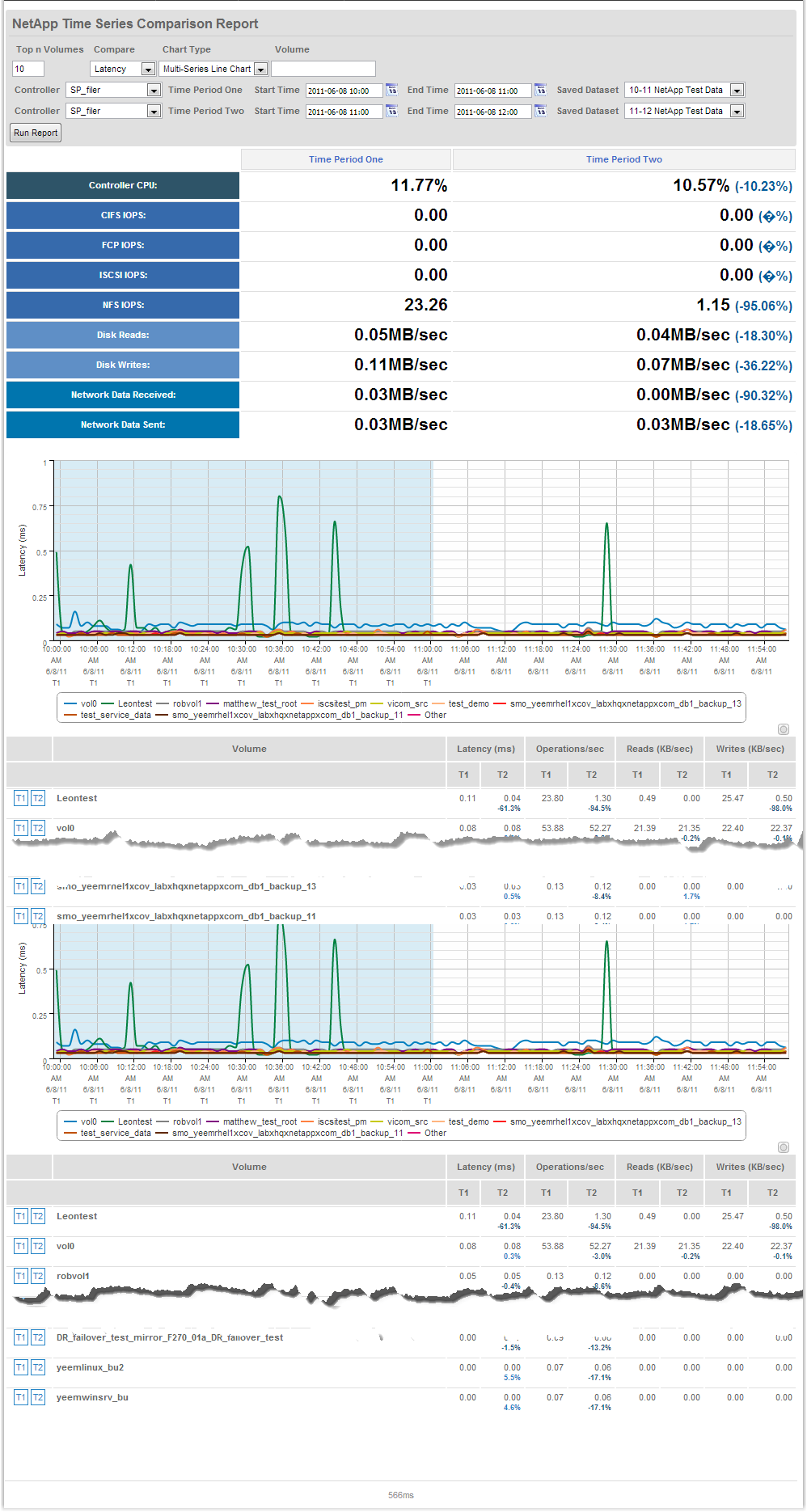Click the DR_failover_test_mirror volume name

coord(170,1338)
